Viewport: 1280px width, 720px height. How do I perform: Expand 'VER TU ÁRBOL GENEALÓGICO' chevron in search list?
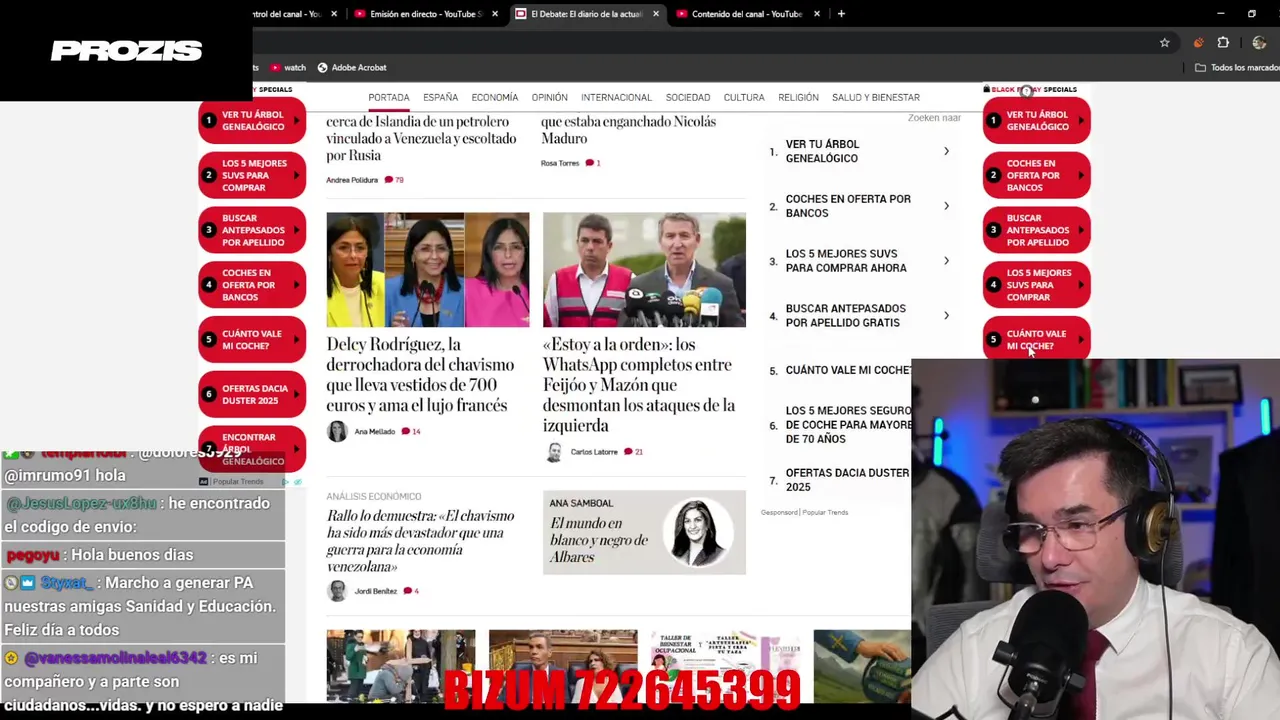coord(946,151)
